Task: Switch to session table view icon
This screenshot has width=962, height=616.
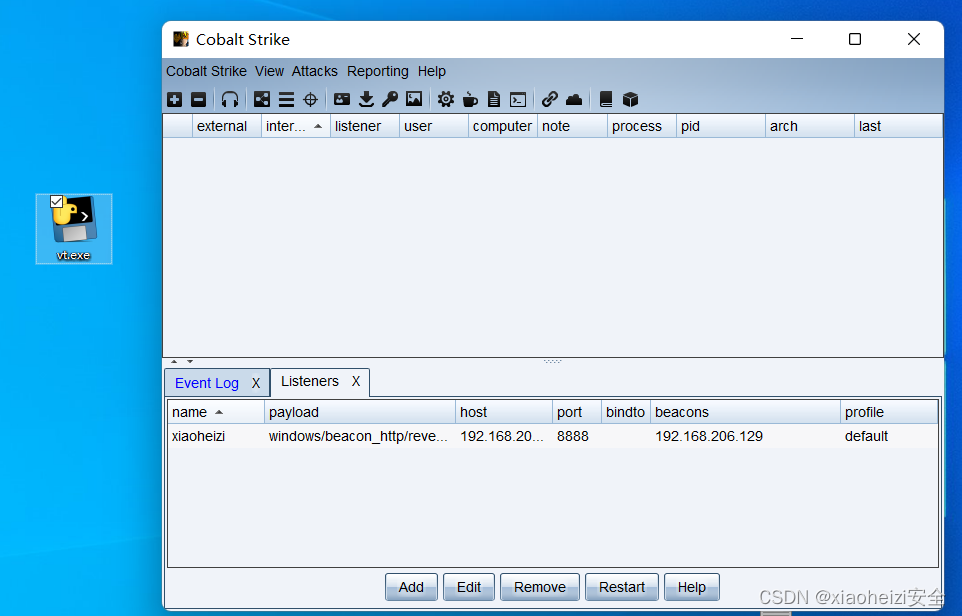Action: pyautogui.click(x=286, y=99)
